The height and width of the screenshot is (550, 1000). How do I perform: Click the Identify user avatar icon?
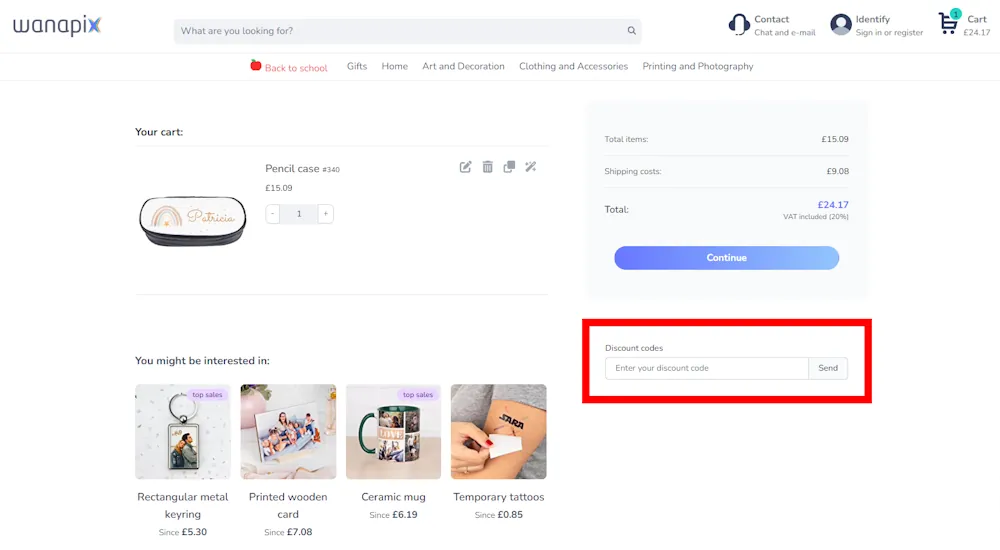coord(841,24)
